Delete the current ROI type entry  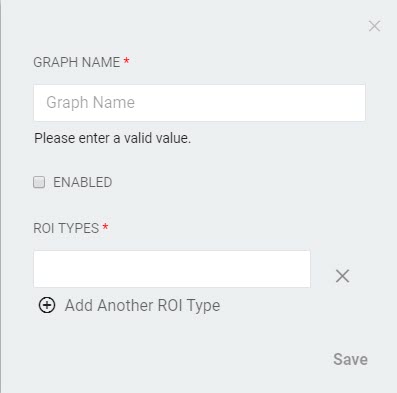tap(342, 276)
